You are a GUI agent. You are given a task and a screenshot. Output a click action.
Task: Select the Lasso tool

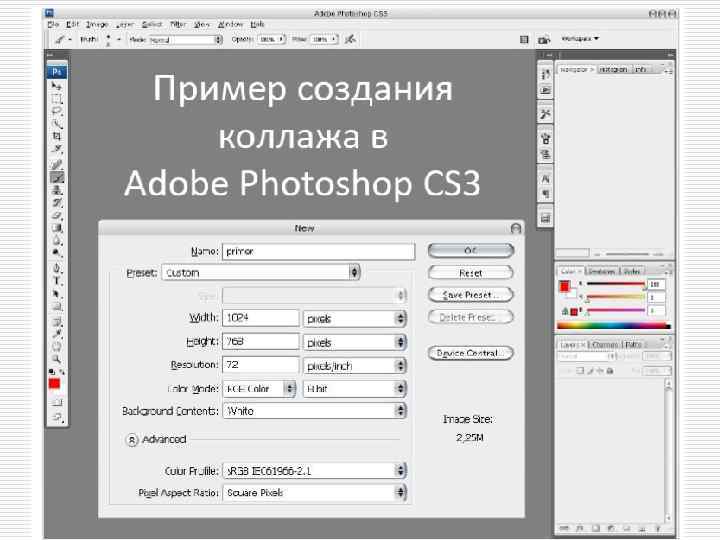tap(56, 111)
